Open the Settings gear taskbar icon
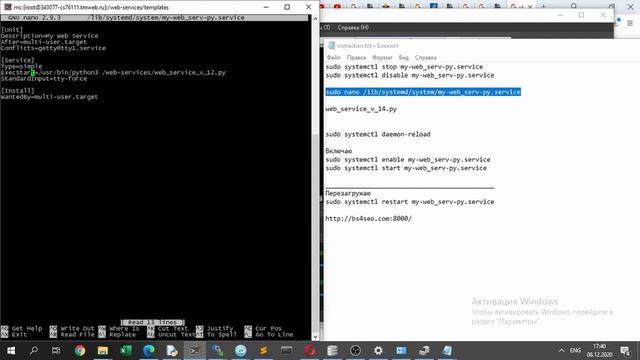The width and height of the screenshot is (640, 360). click(378, 350)
